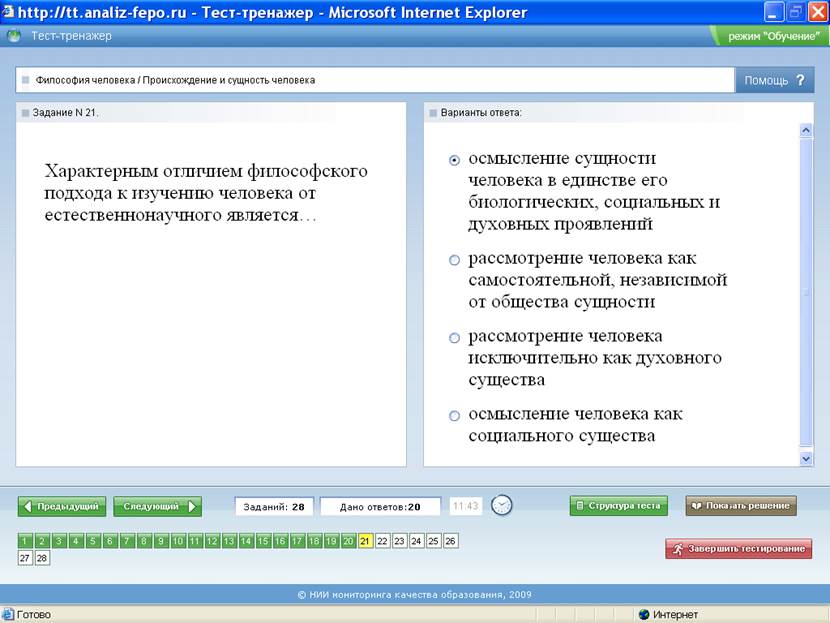The height and width of the screenshot is (623, 830).
Task: Jump to question 2
Action: (x=42, y=541)
